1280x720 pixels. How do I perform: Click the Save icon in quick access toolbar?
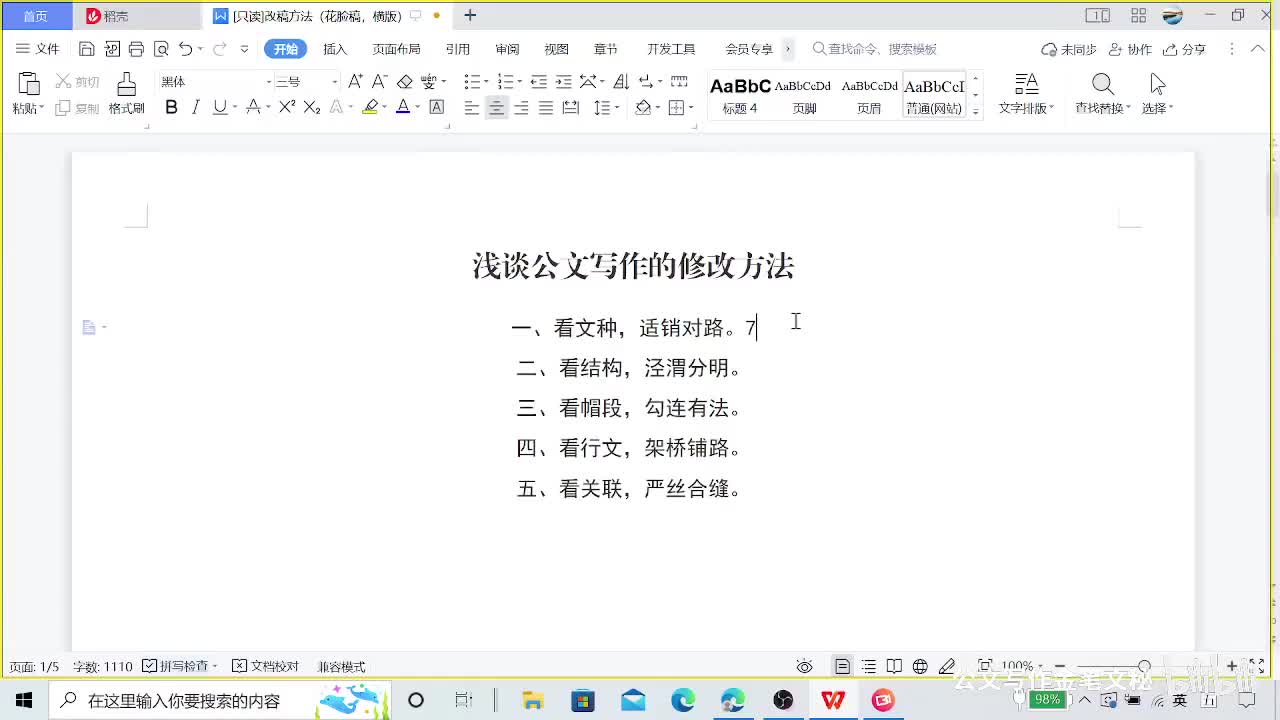point(87,49)
